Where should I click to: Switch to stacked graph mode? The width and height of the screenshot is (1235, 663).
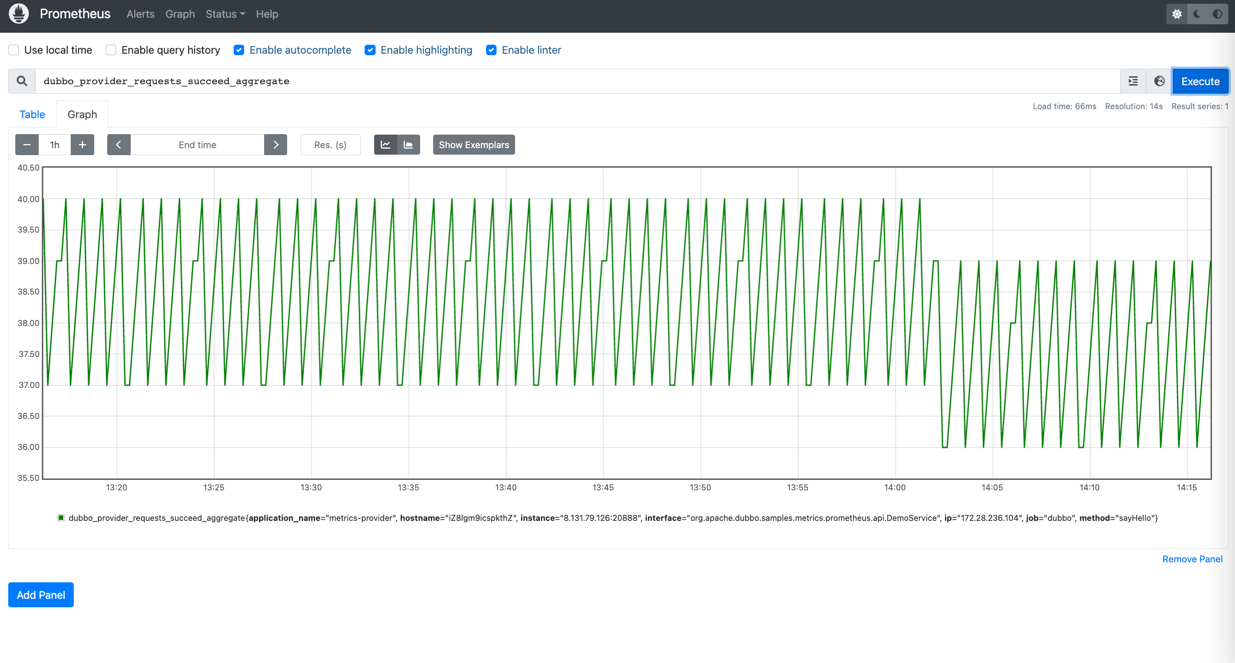point(408,145)
